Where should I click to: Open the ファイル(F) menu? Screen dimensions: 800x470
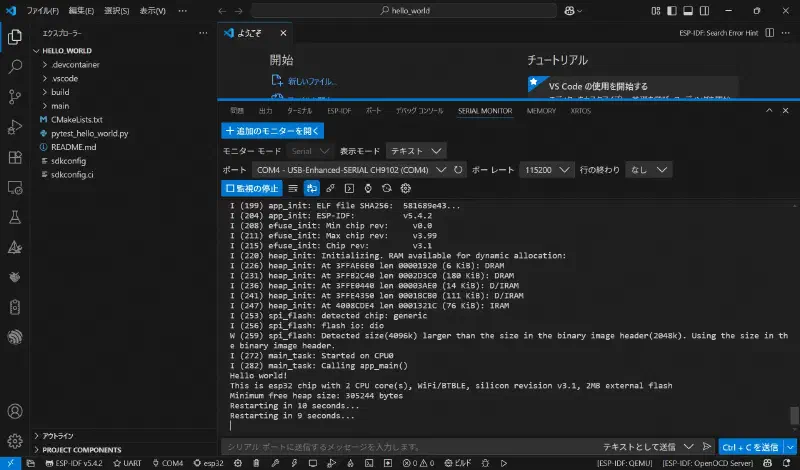pos(42,10)
